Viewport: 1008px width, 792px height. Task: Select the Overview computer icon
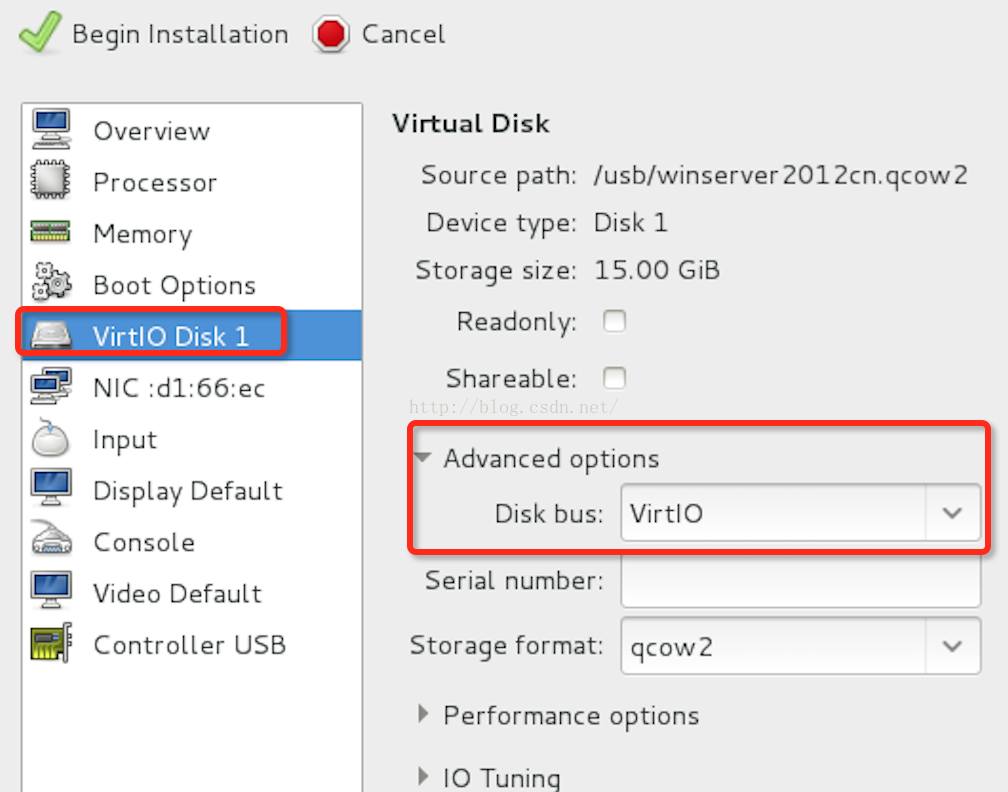coord(51,129)
